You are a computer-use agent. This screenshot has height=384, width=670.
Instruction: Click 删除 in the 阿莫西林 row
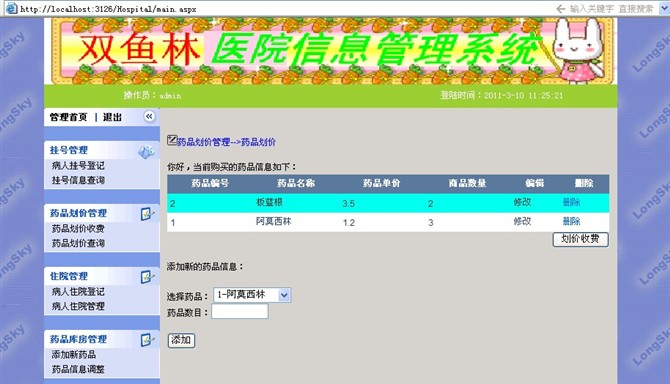(x=571, y=221)
